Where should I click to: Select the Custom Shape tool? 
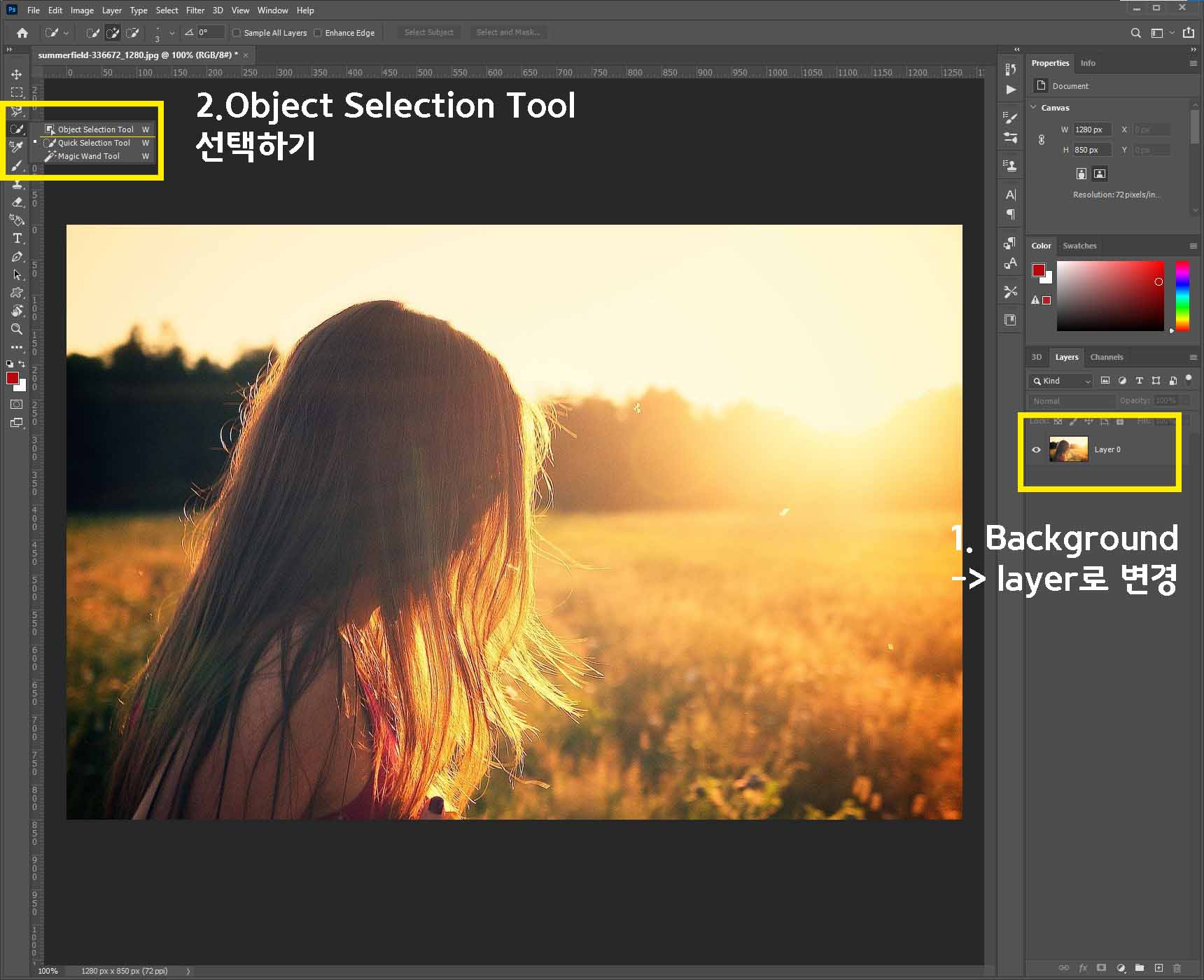(17, 293)
